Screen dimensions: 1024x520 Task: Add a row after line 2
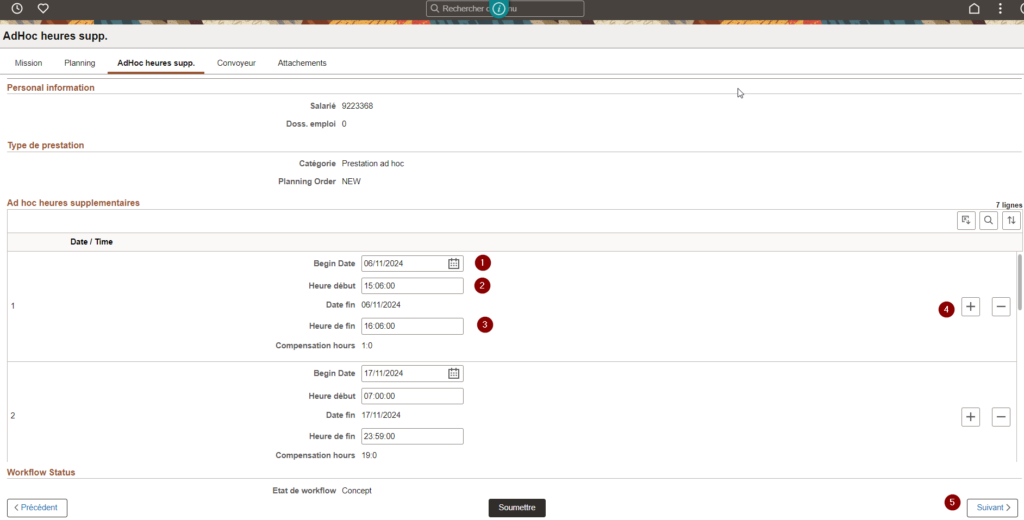970,417
